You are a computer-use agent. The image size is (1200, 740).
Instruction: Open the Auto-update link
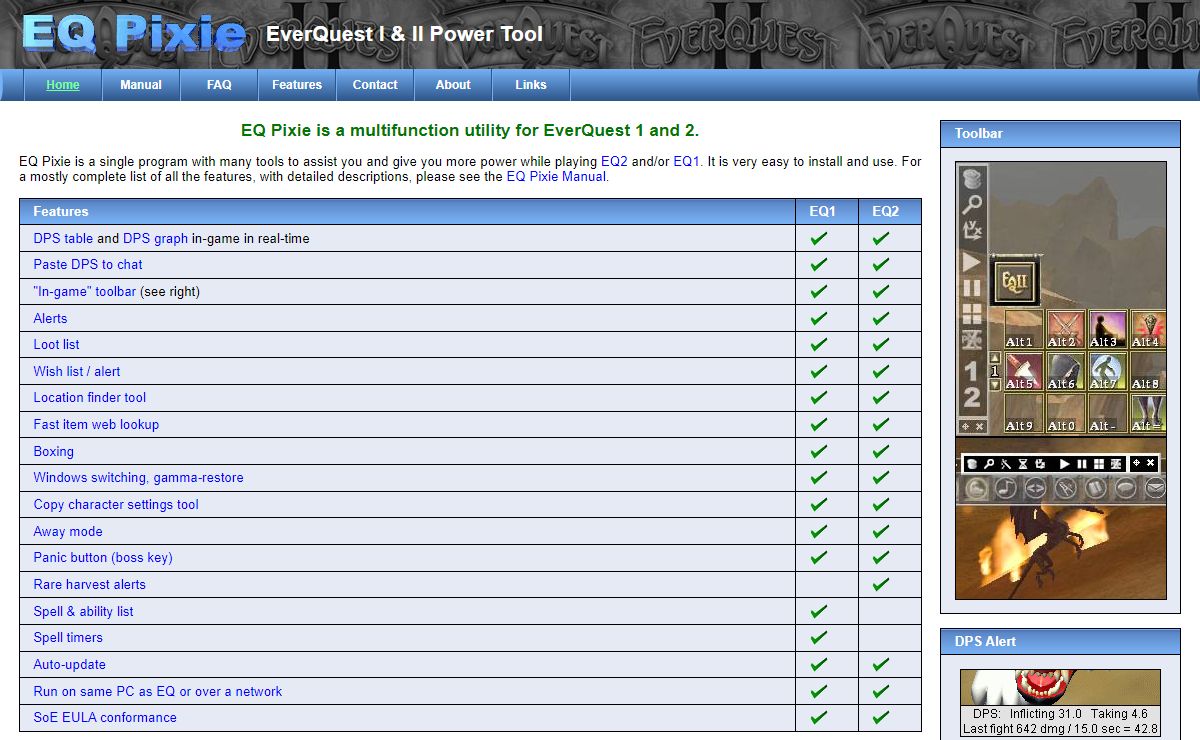(x=69, y=664)
